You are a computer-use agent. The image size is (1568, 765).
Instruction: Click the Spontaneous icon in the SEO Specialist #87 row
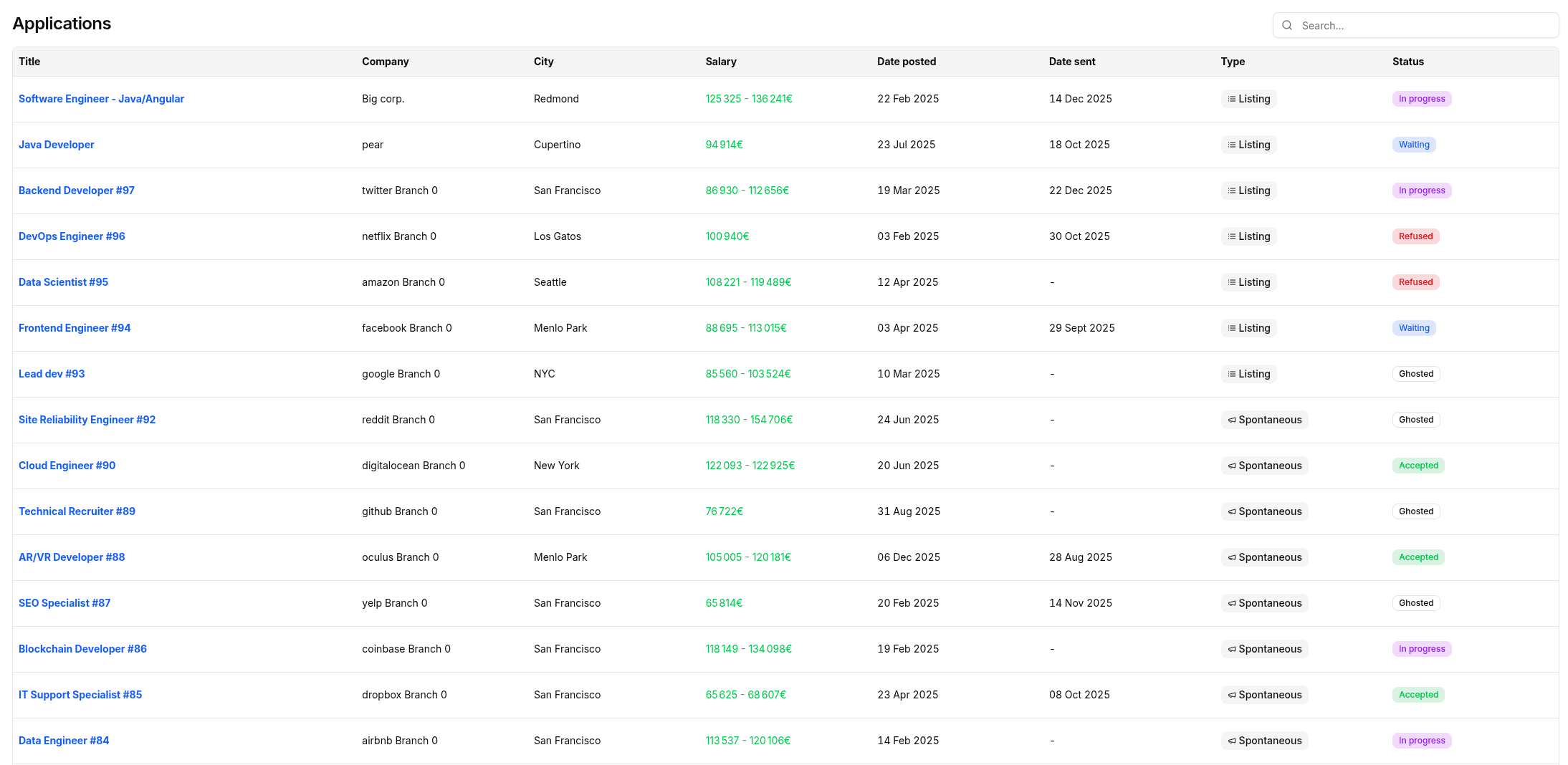pos(1231,603)
